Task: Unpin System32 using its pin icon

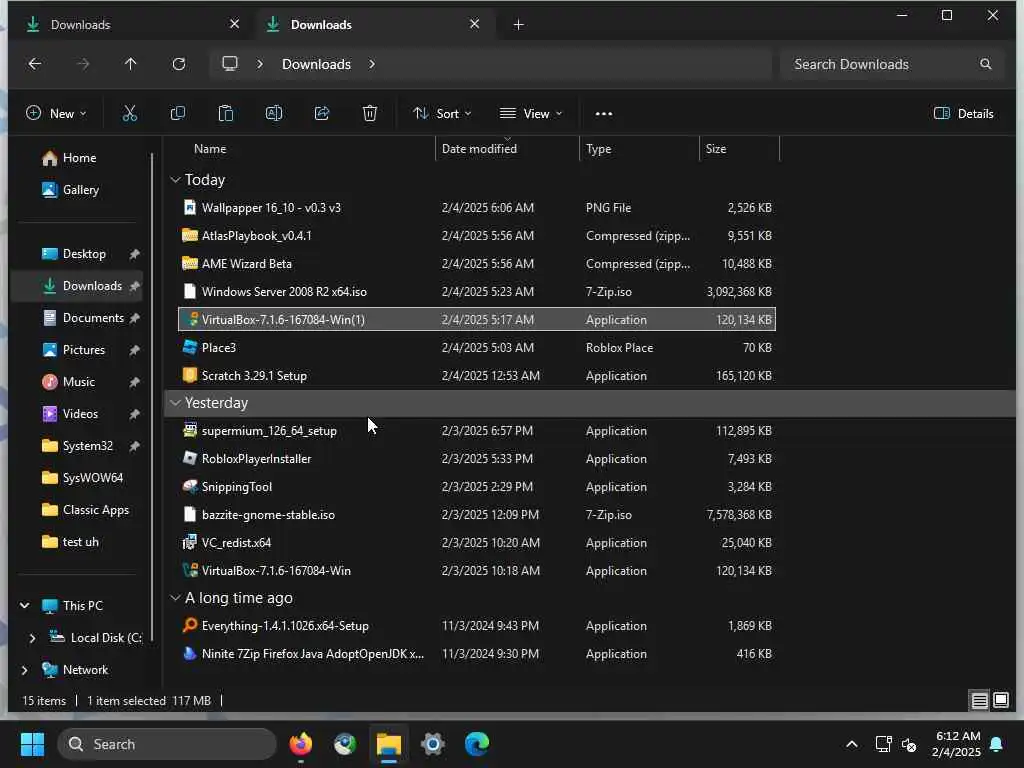Action: pos(134,446)
